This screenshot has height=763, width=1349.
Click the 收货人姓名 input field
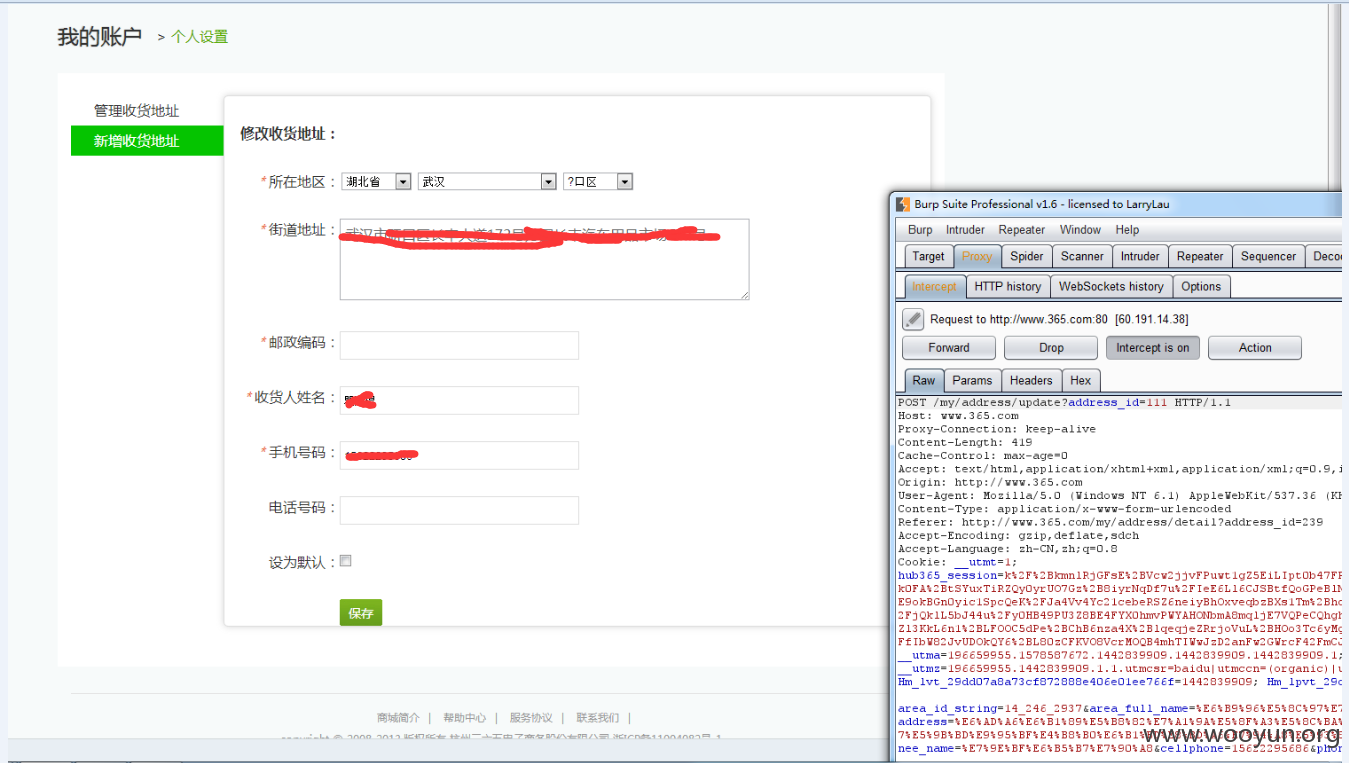pos(459,400)
